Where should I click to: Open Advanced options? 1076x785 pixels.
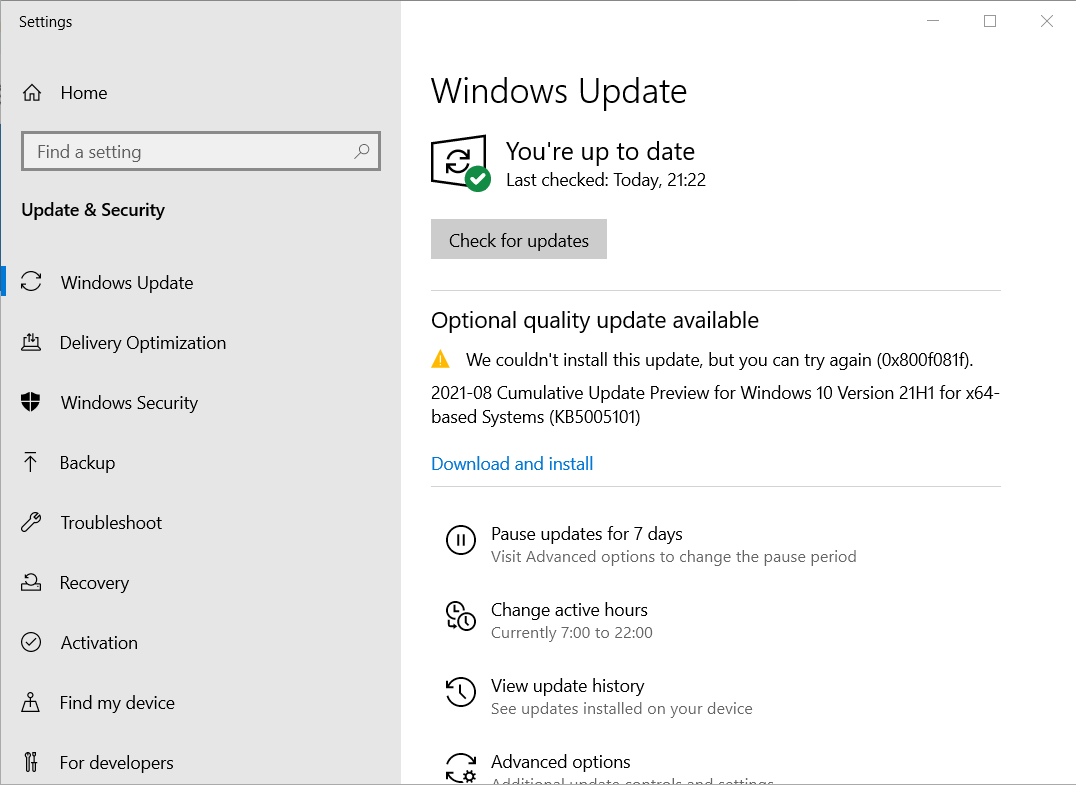point(561,762)
